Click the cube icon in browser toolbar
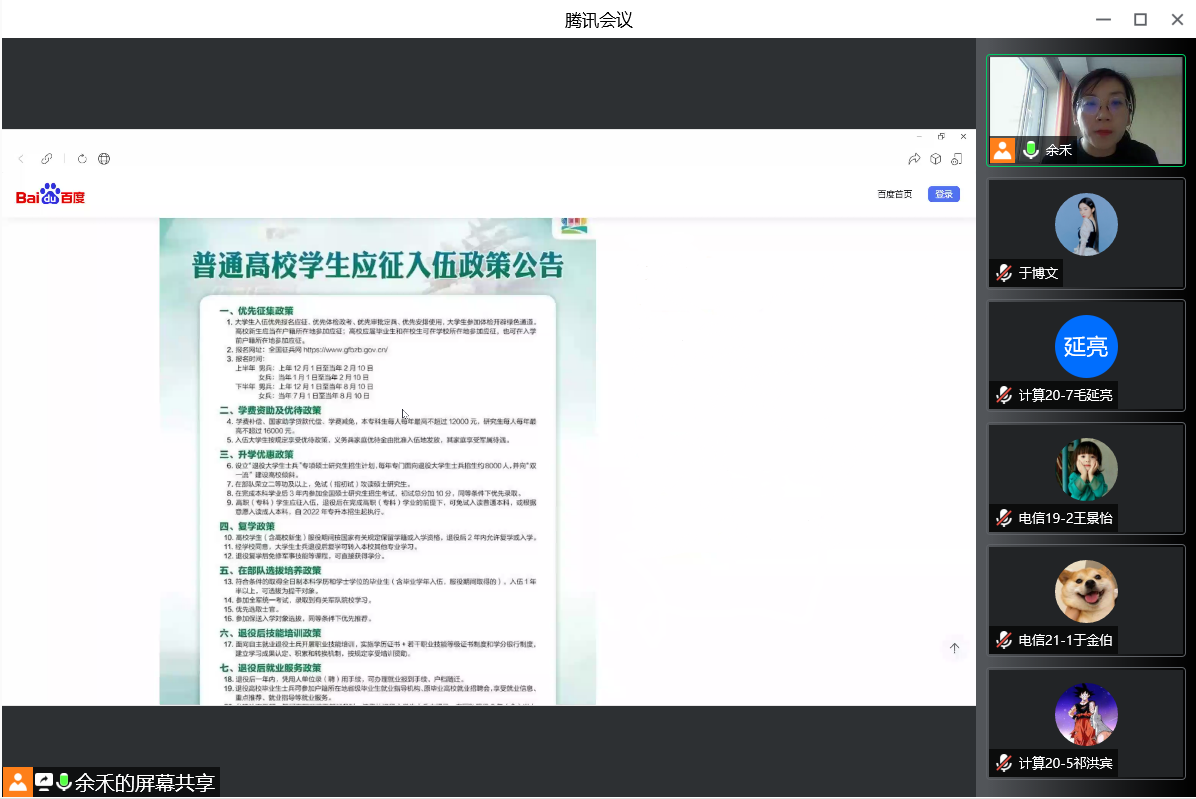 tap(936, 159)
